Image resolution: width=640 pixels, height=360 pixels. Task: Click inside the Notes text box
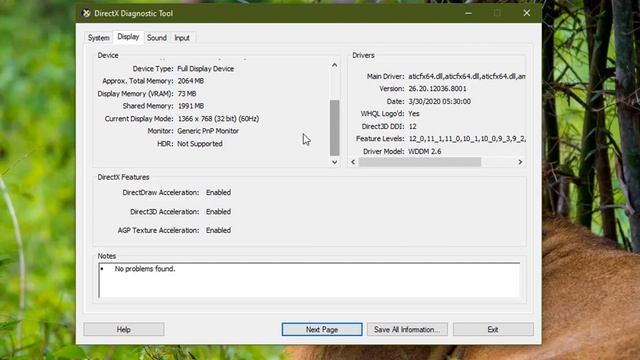[x=309, y=280]
